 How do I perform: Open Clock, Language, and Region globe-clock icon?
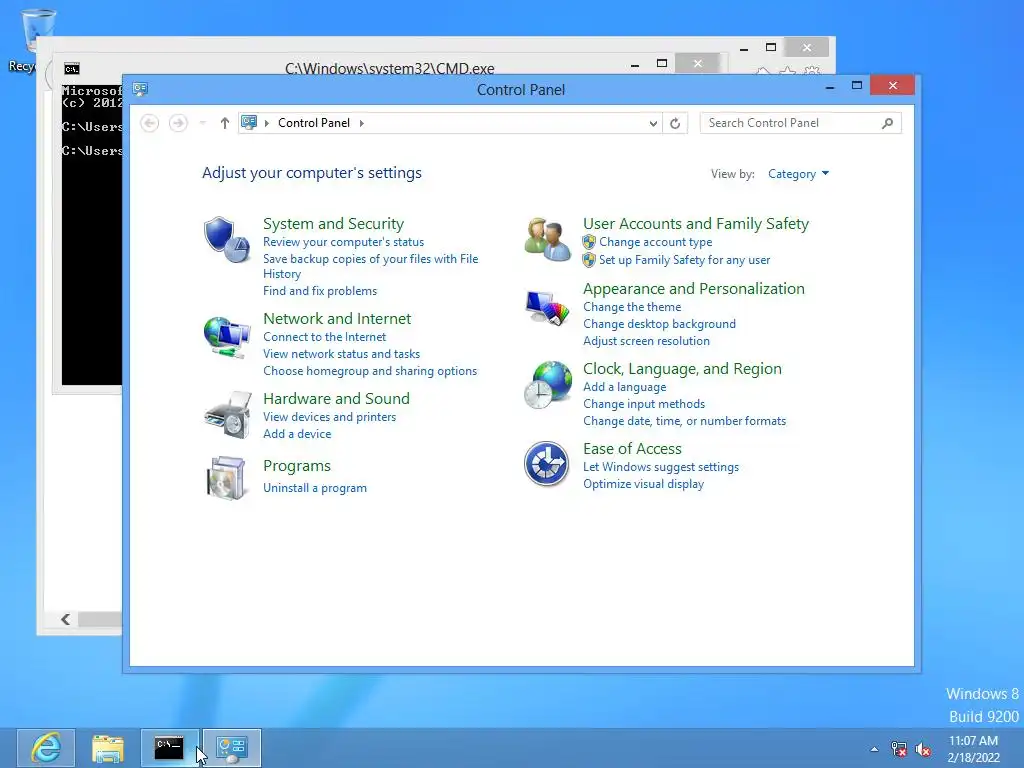548,385
